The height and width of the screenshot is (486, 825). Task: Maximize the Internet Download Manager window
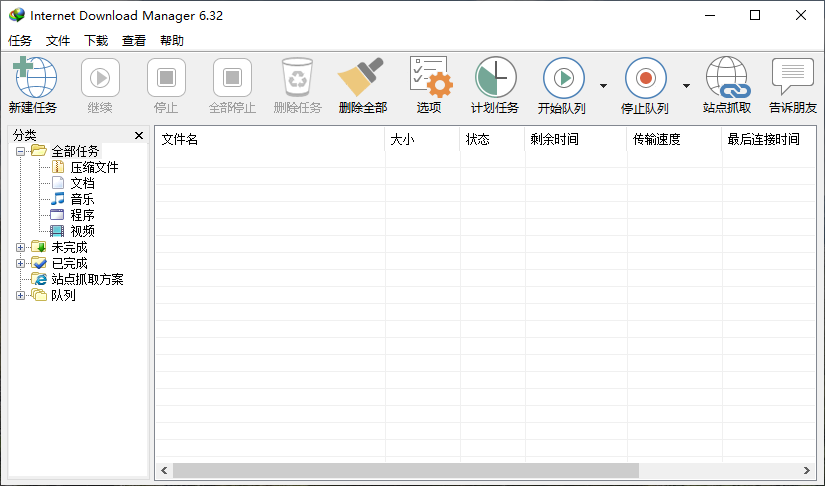[x=755, y=15]
